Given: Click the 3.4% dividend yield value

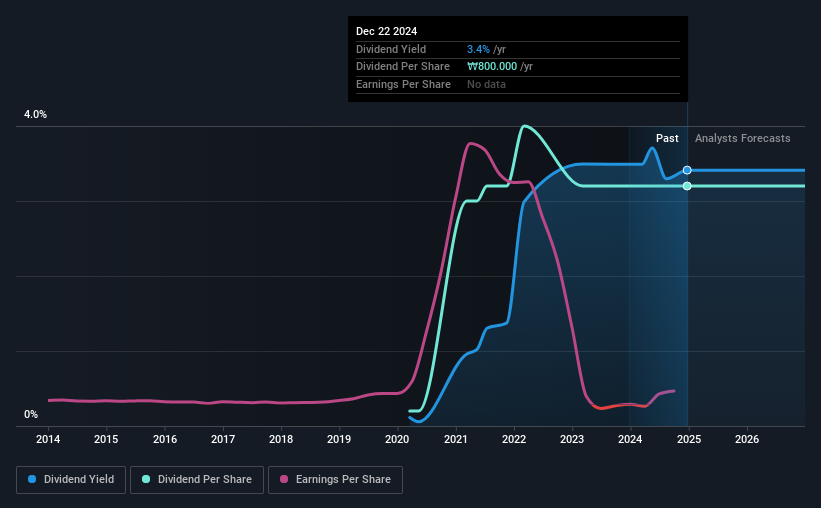Looking at the screenshot, I should click(479, 49).
